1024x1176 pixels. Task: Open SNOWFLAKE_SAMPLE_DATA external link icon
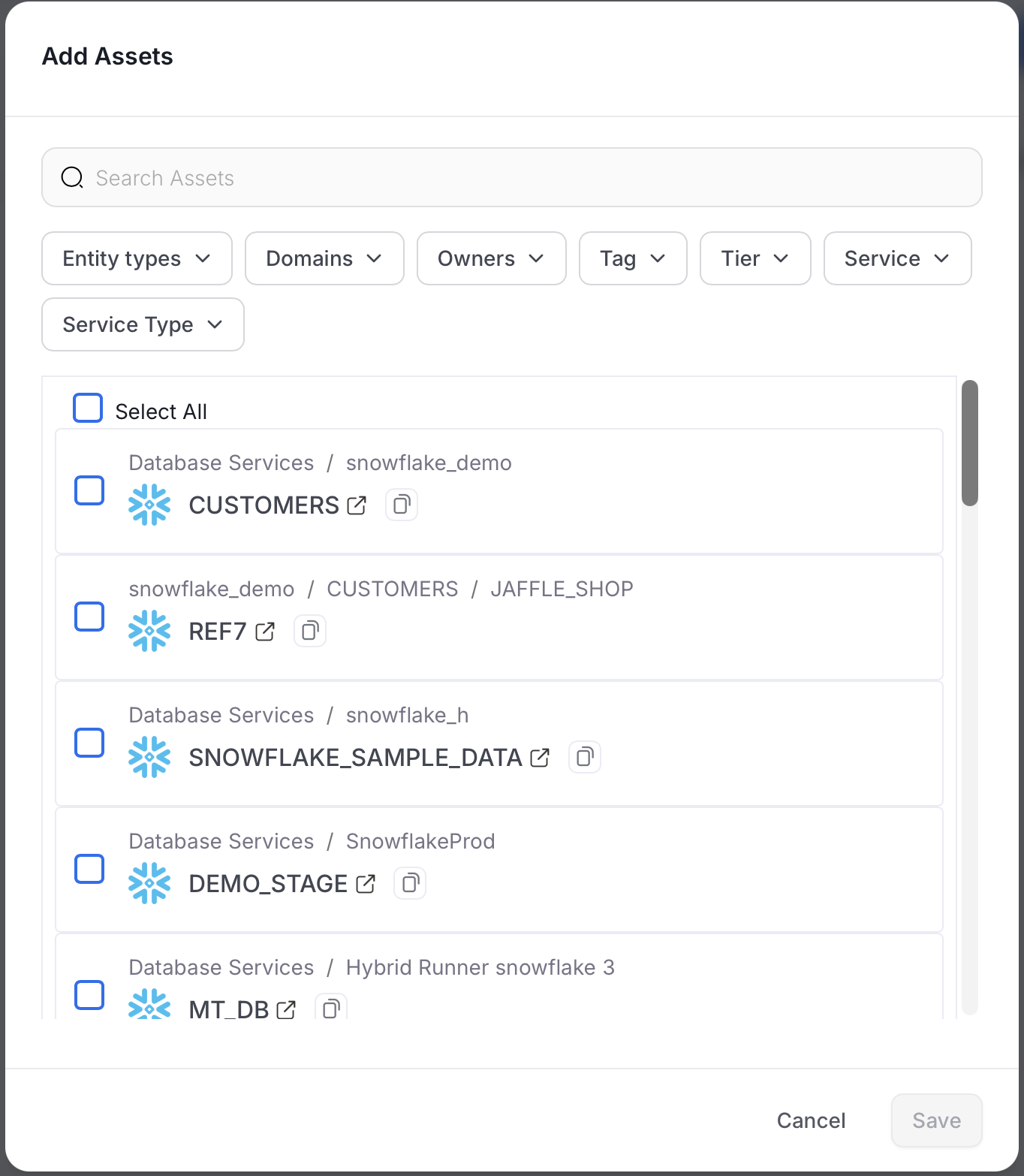[540, 758]
